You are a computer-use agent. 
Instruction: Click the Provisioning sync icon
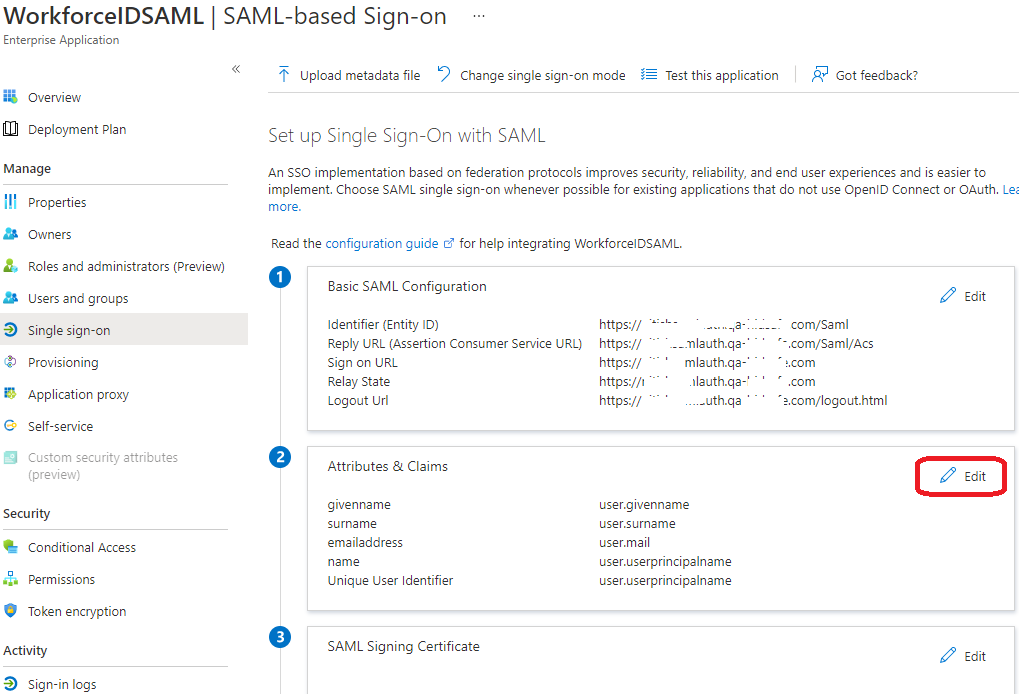pos(10,362)
